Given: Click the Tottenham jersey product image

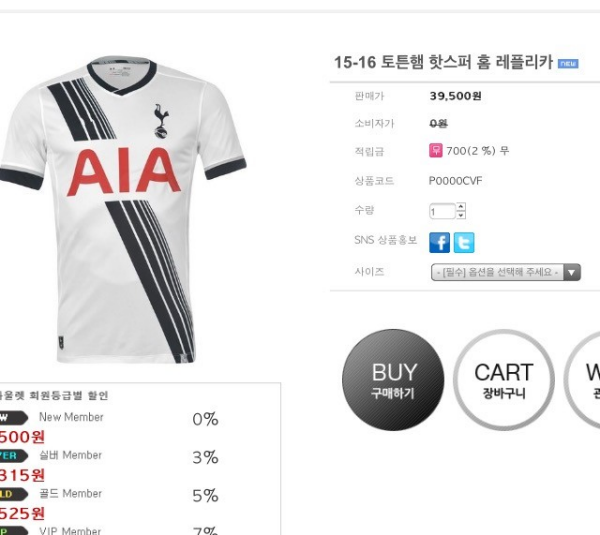Looking at the screenshot, I should [122, 209].
